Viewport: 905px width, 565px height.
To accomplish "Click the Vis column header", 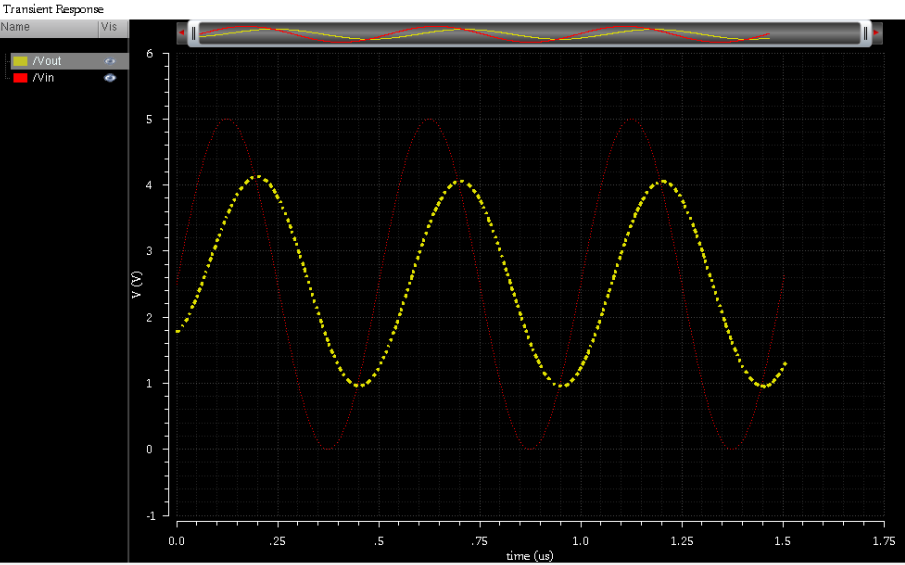I will coord(108,27).
